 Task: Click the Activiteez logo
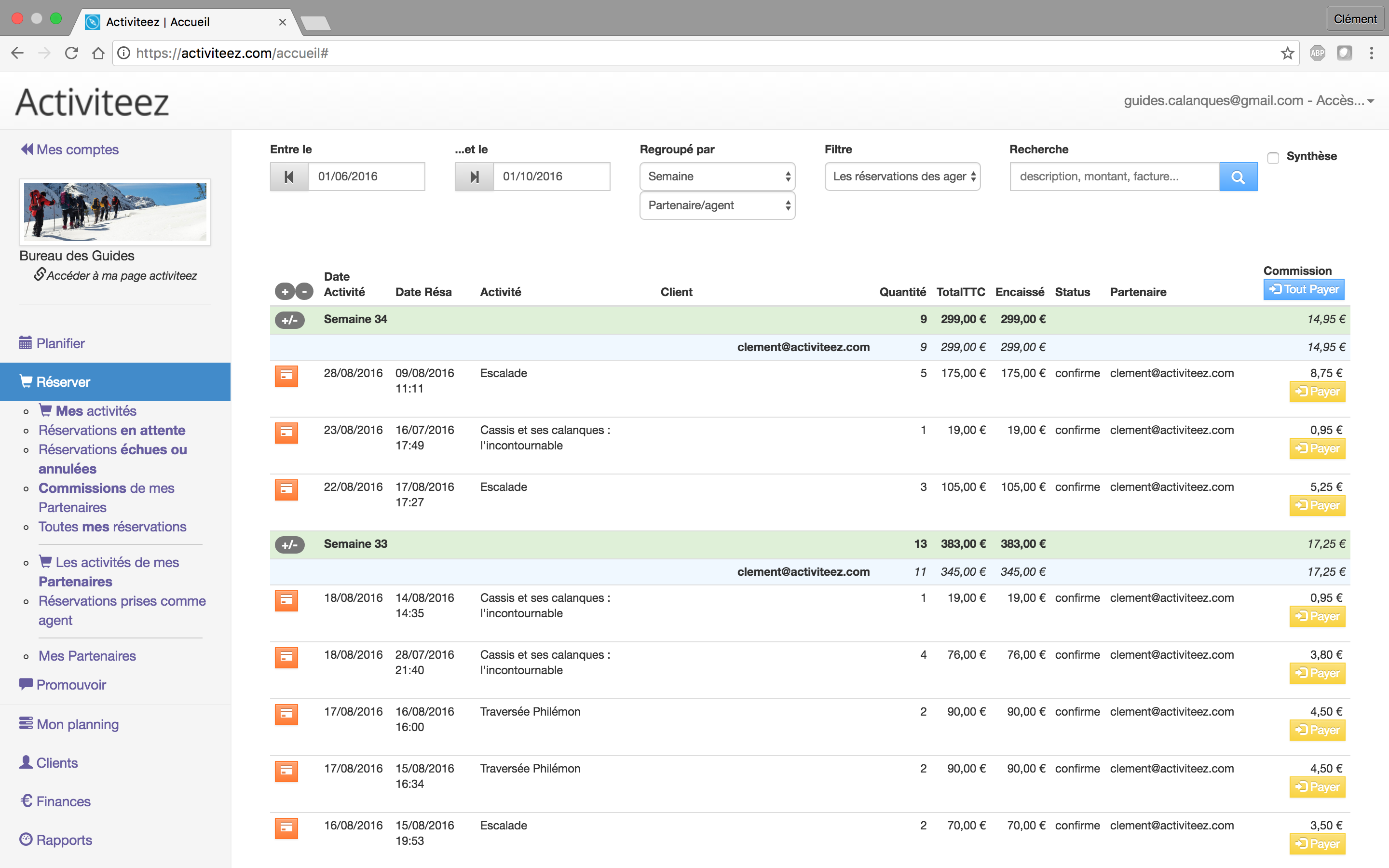[x=93, y=102]
